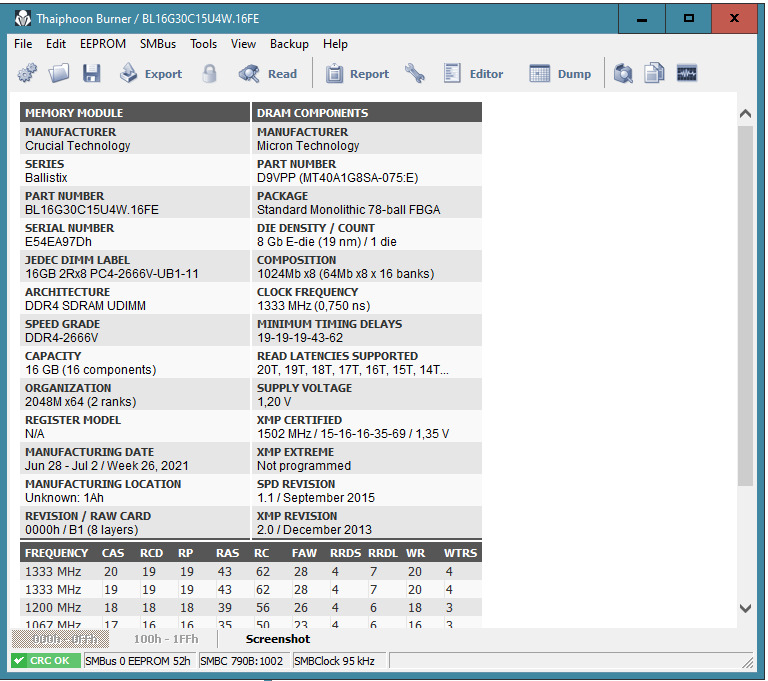Screen dimensions: 768x681
Task: Click SMBus 0 EEPROM 52h status field
Action: [140, 661]
